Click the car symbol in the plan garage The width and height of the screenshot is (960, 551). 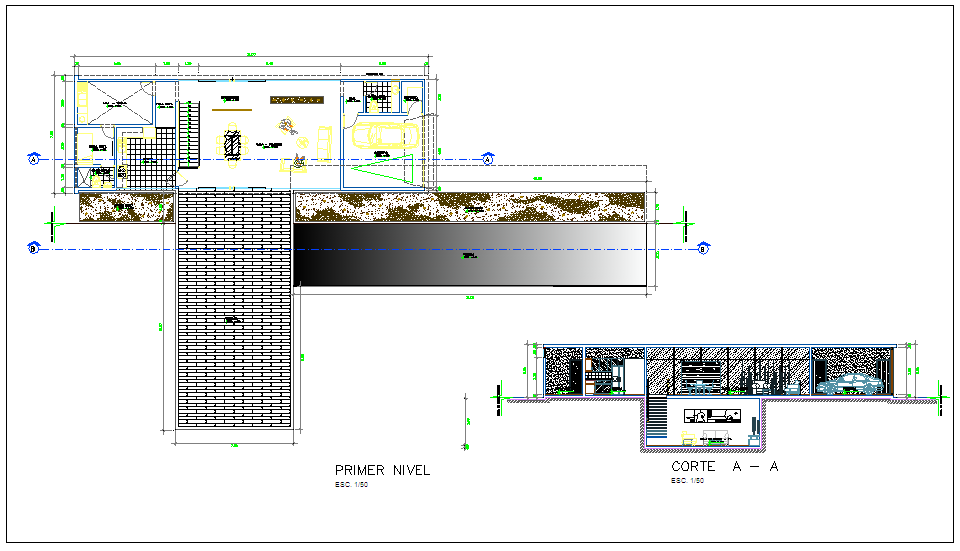(x=383, y=135)
